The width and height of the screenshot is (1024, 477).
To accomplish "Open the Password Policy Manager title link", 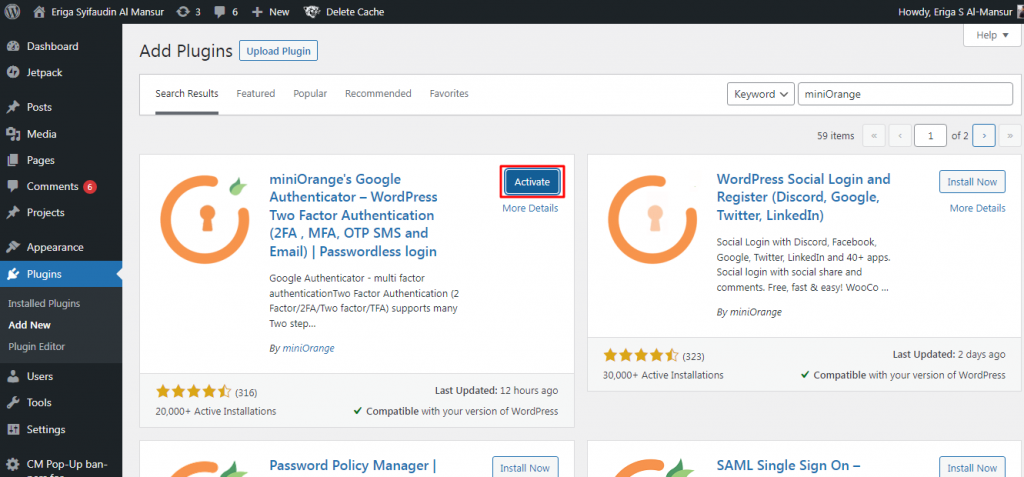I will [353, 466].
